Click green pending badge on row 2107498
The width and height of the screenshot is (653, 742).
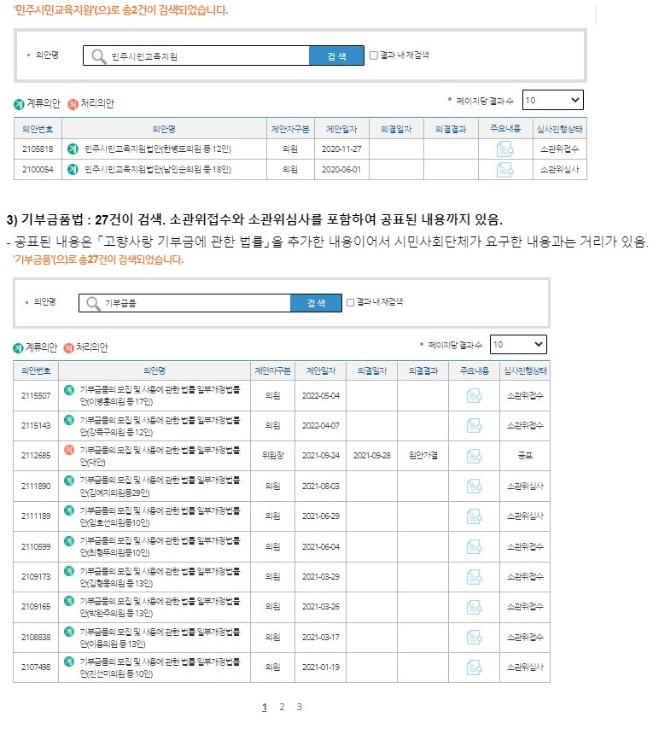(69, 662)
